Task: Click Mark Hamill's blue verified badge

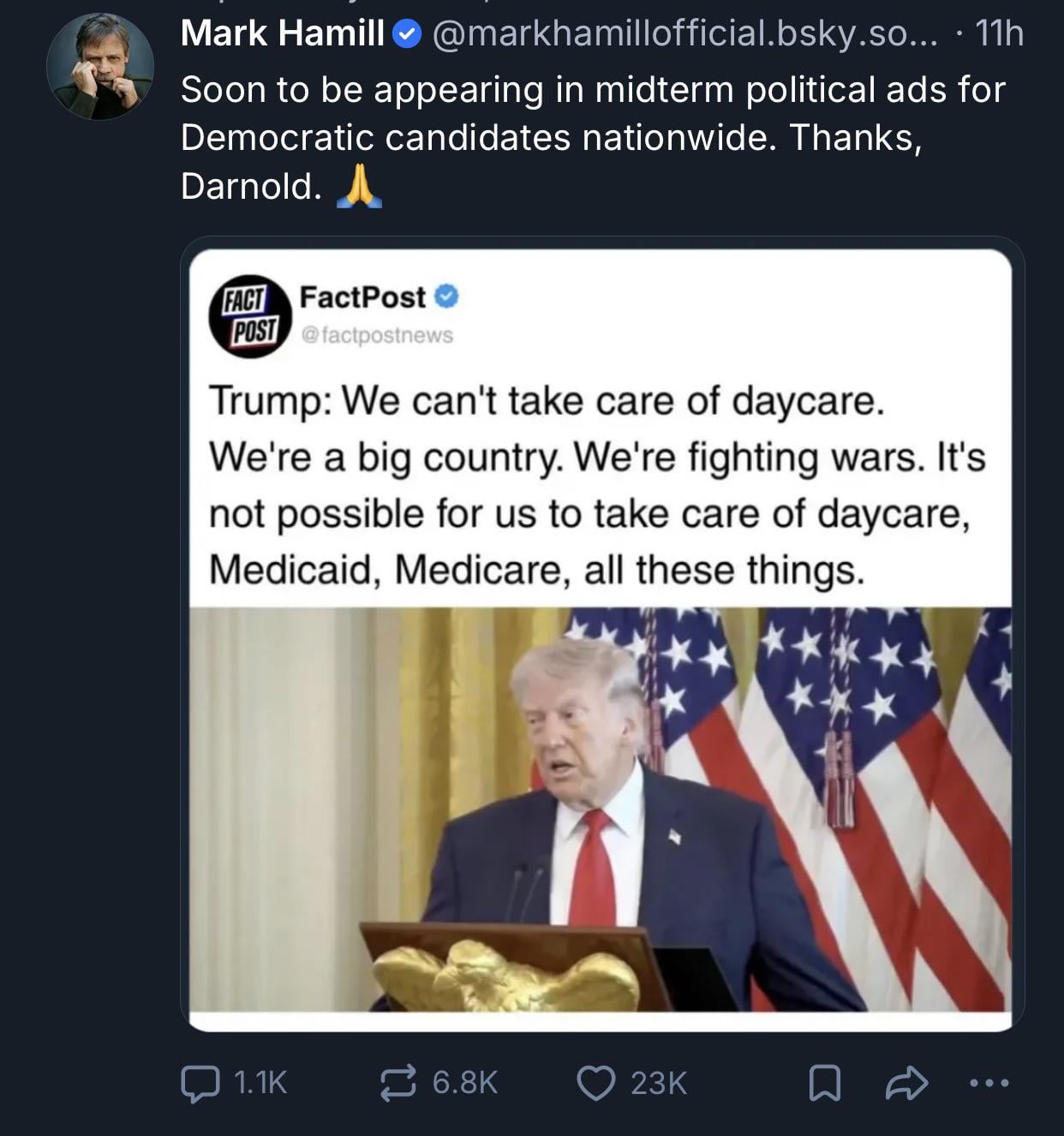Action: click(x=407, y=34)
